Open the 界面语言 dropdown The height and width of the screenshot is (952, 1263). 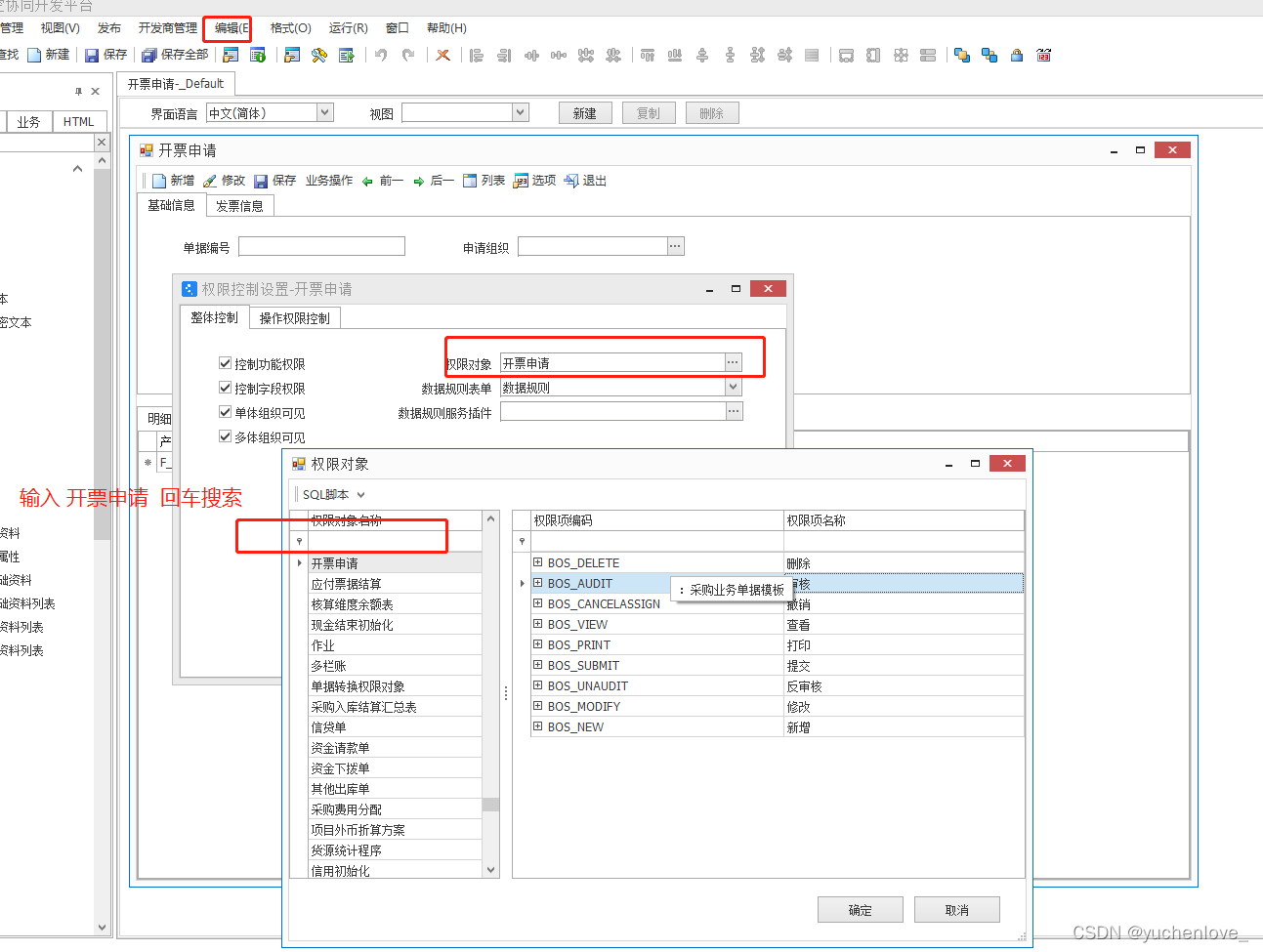pos(325,113)
